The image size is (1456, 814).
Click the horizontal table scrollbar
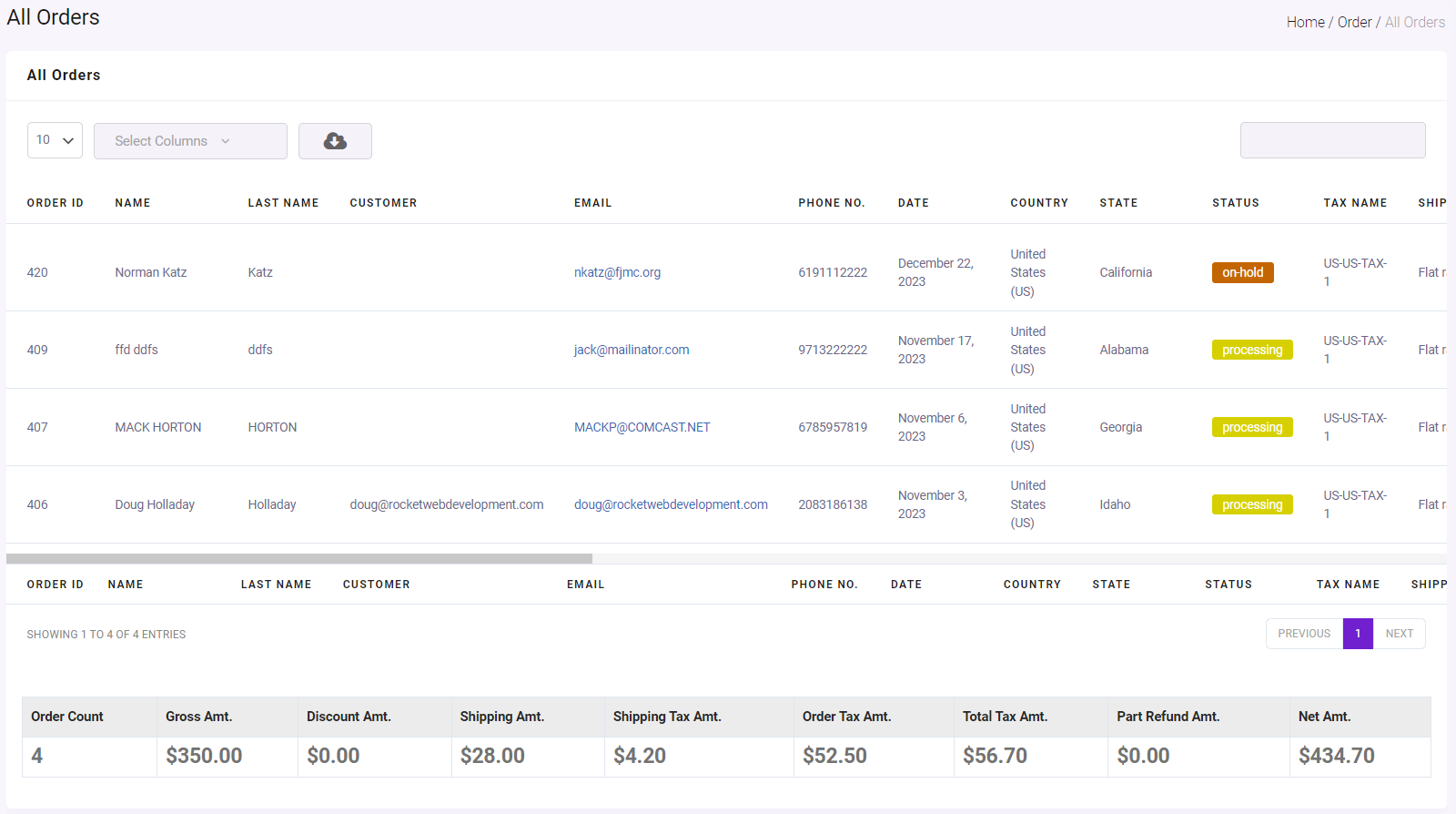[x=299, y=558]
